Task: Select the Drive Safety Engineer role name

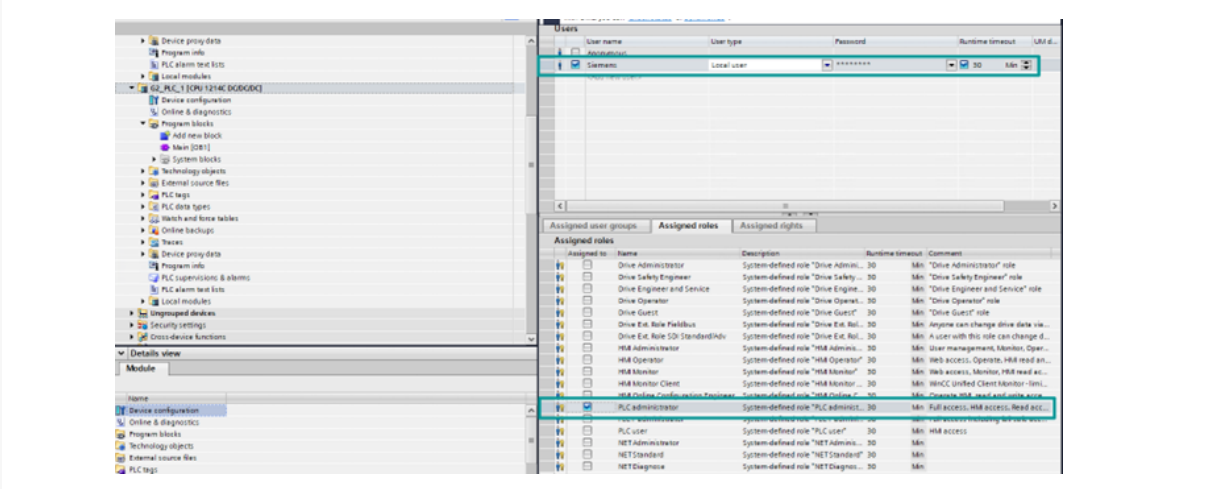Action: point(654,277)
